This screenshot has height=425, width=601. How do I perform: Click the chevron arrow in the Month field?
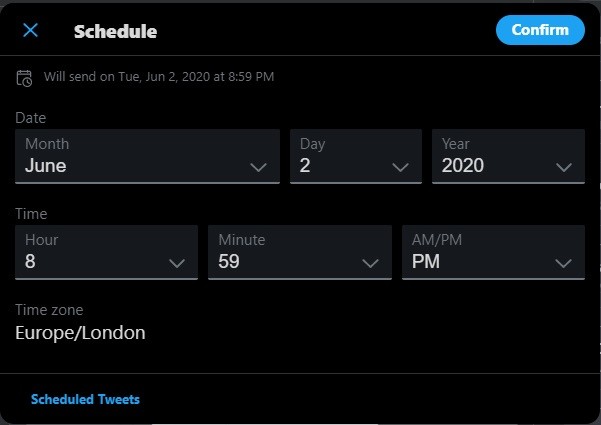tap(258, 167)
